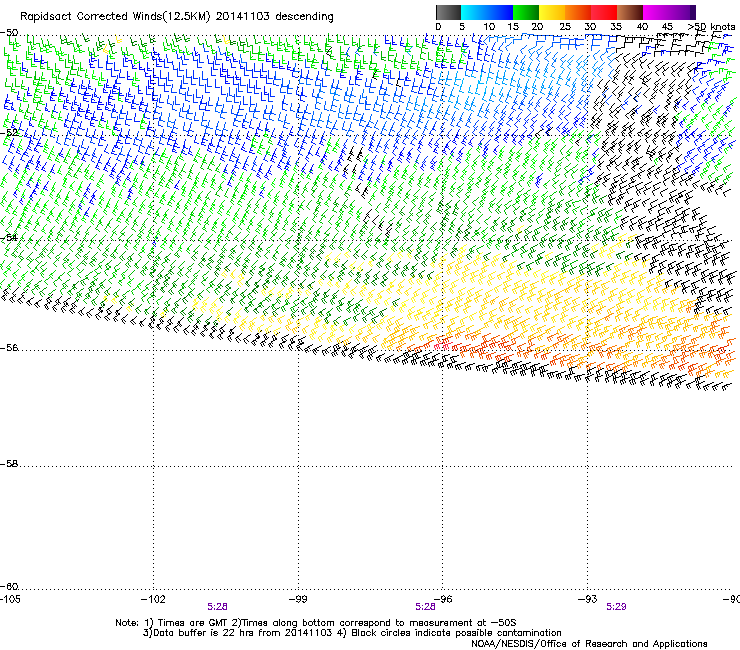Click the purple time '5:28' near -96
This screenshot has height=650, width=740.
(425, 607)
